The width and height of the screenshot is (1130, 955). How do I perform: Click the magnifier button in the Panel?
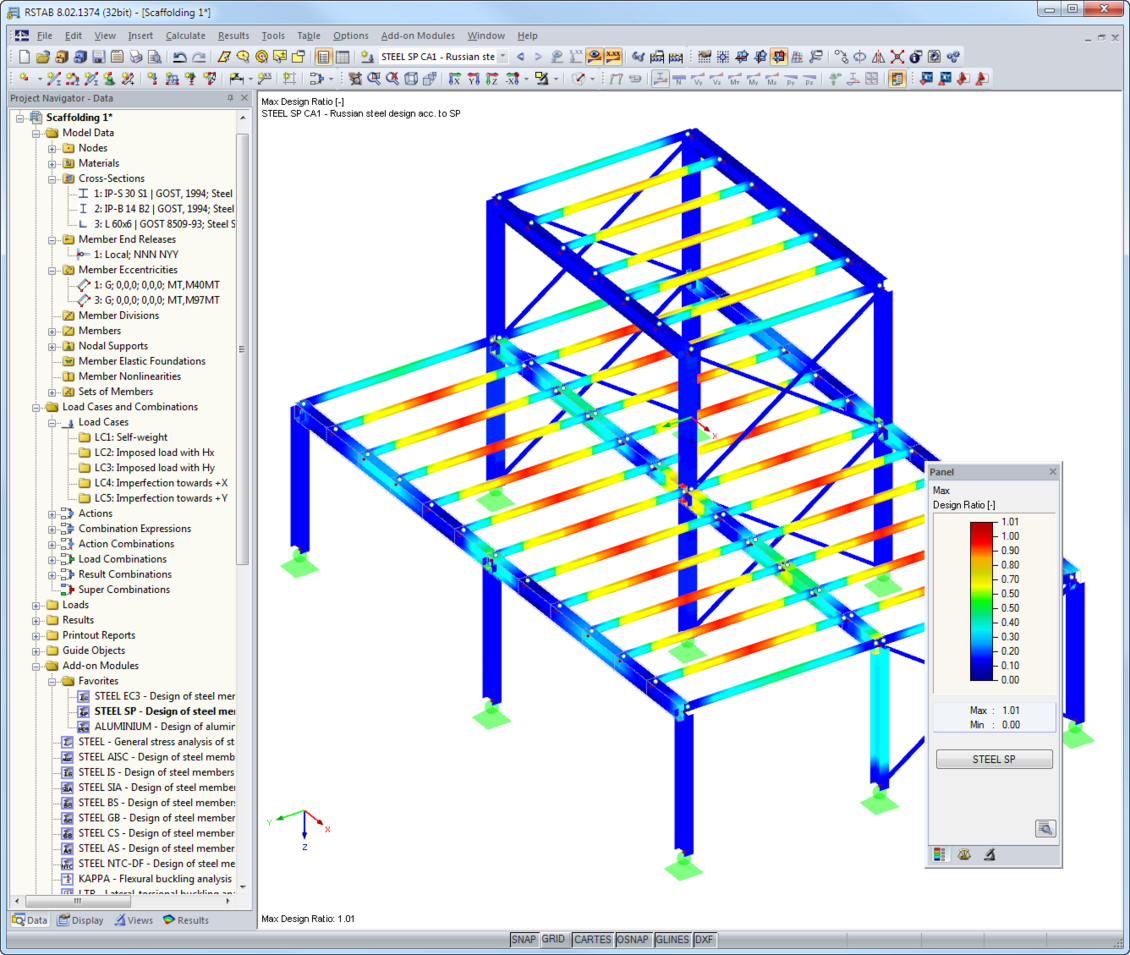[1045, 828]
